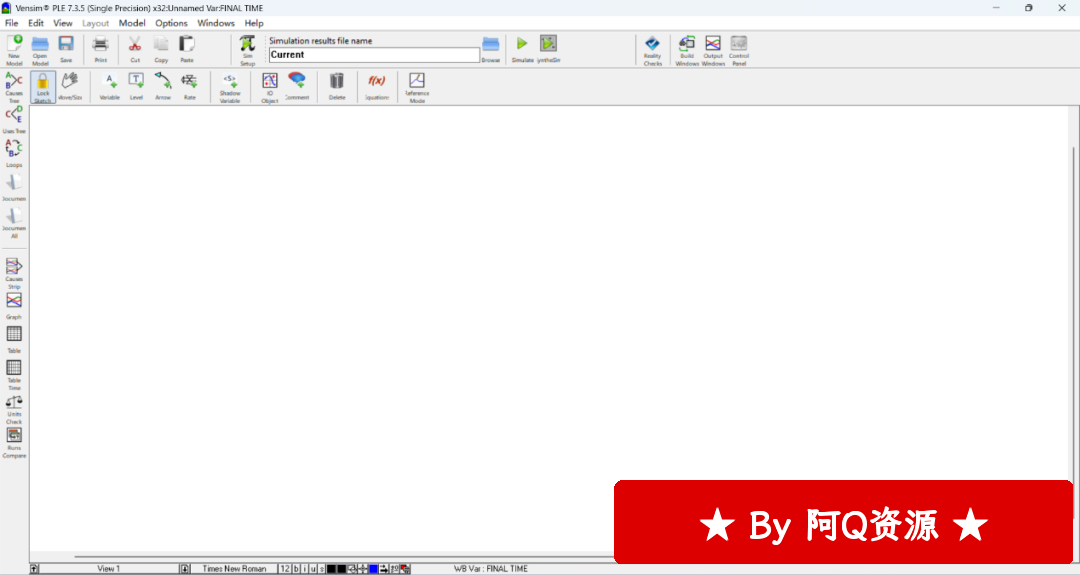Select the IO Object tool

coord(270,87)
